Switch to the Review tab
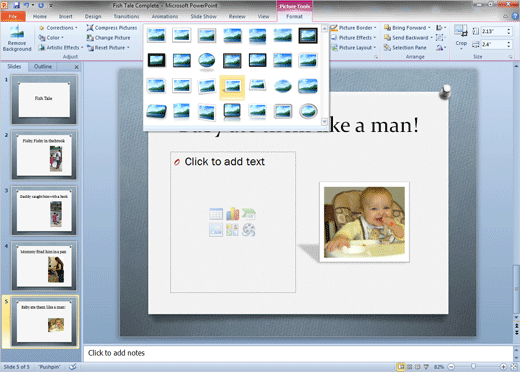Viewport: 520px width, 372px height. (x=237, y=16)
